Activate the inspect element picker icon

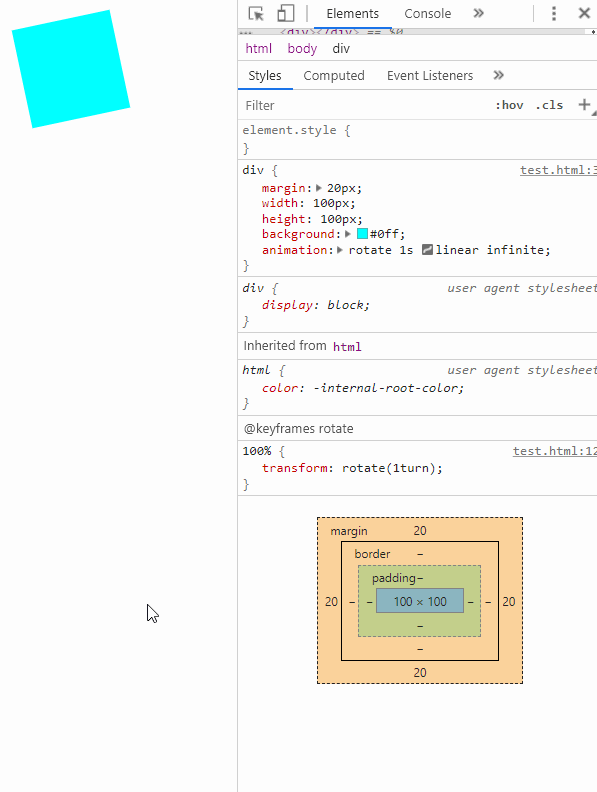click(256, 13)
